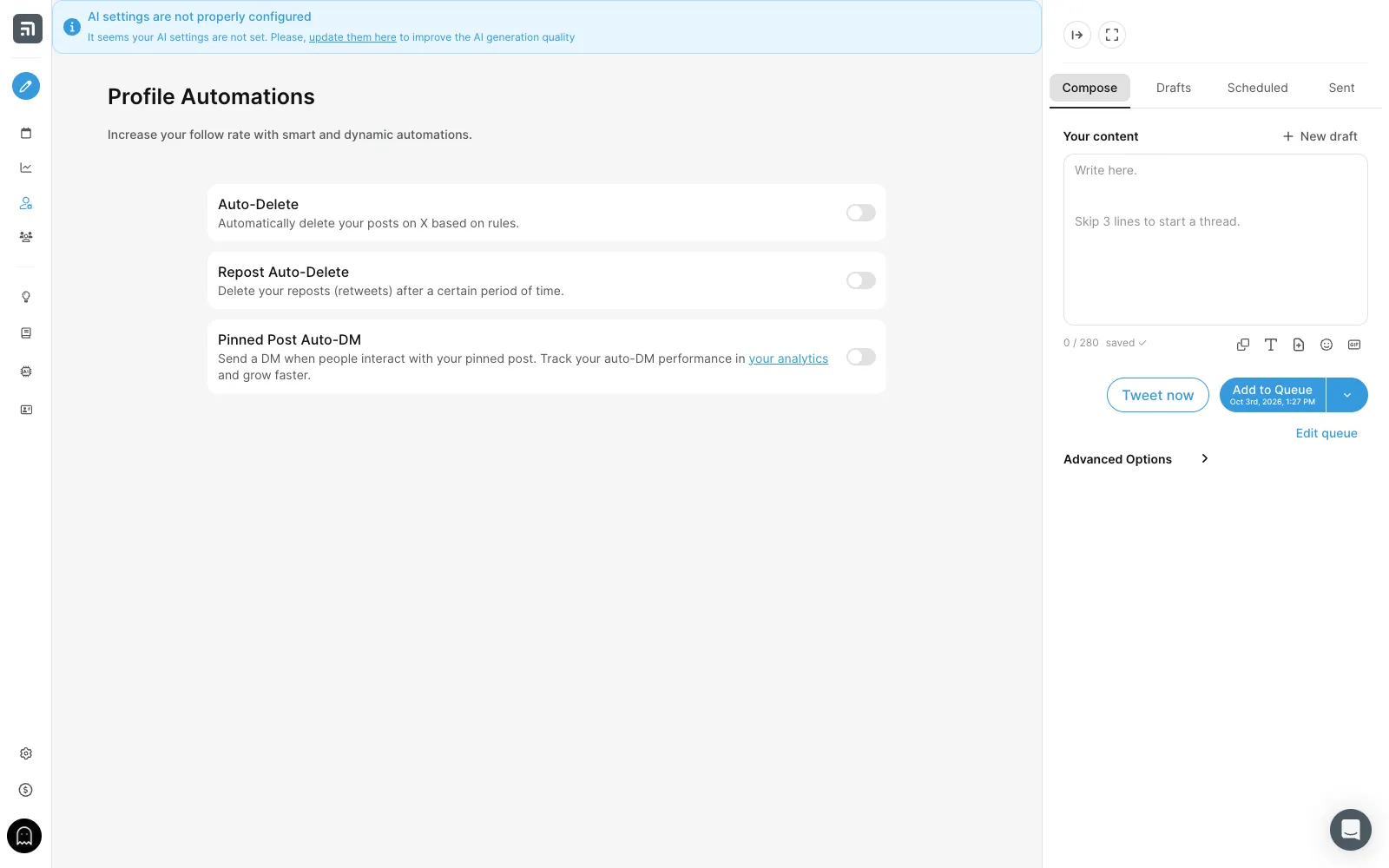Open the Add to Queue dropdown arrow
This screenshot has width=1389, height=868.
pos(1347,395)
